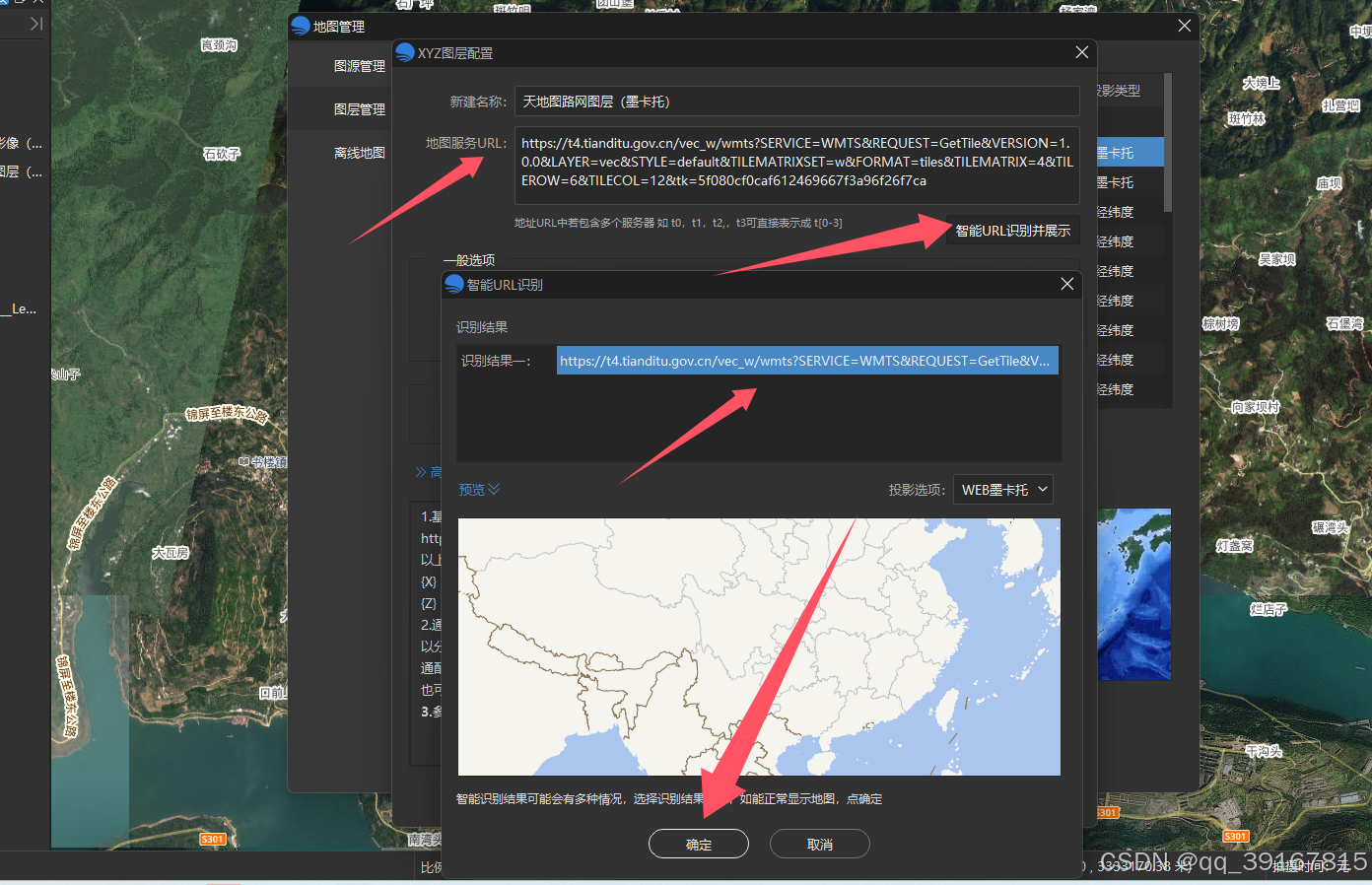This screenshot has width=1372, height=885.
Task: Click the 5301 road shield near the map bottom-left
Action: (x=213, y=840)
